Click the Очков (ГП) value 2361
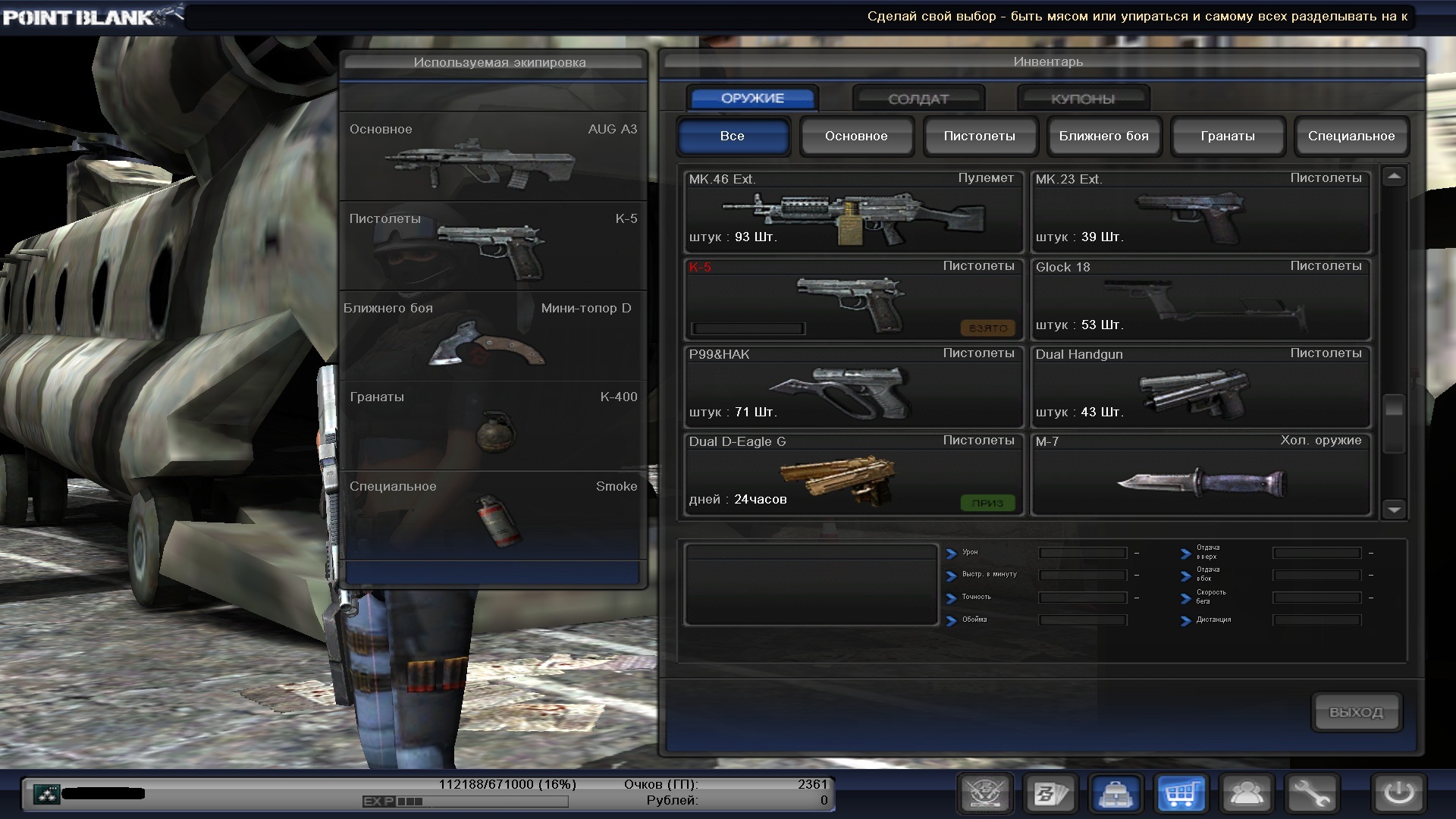Image resolution: width=1456 pixels, height=819 pixels. click(812, 784)
